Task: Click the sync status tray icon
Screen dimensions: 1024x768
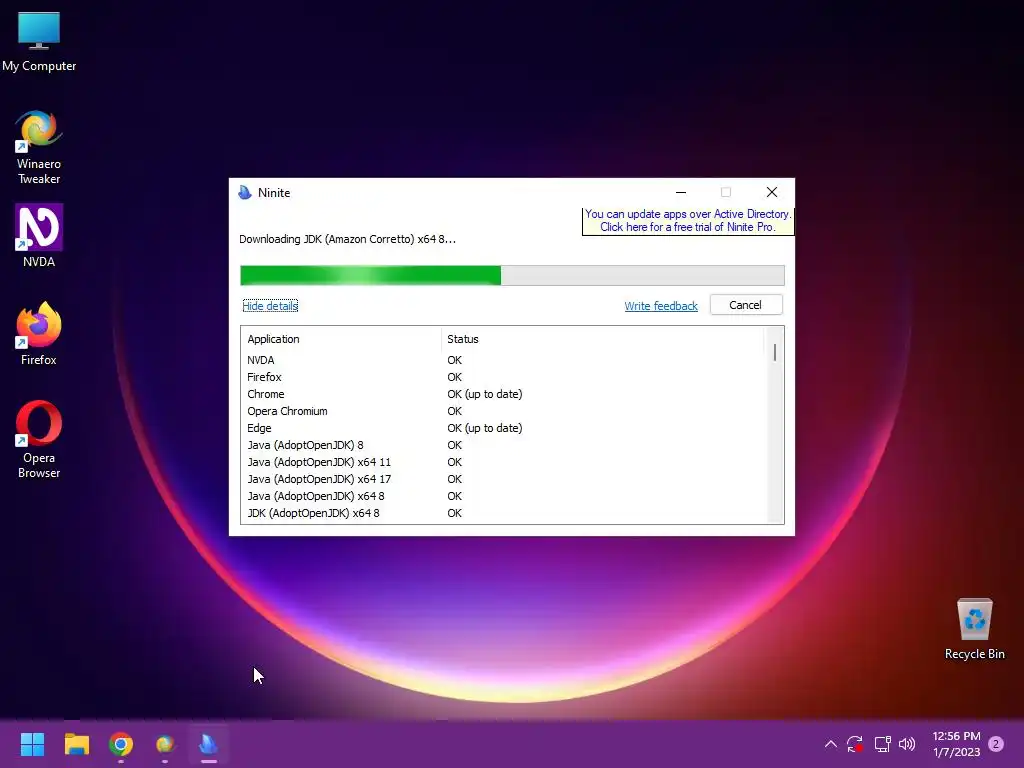Action: 855,744
